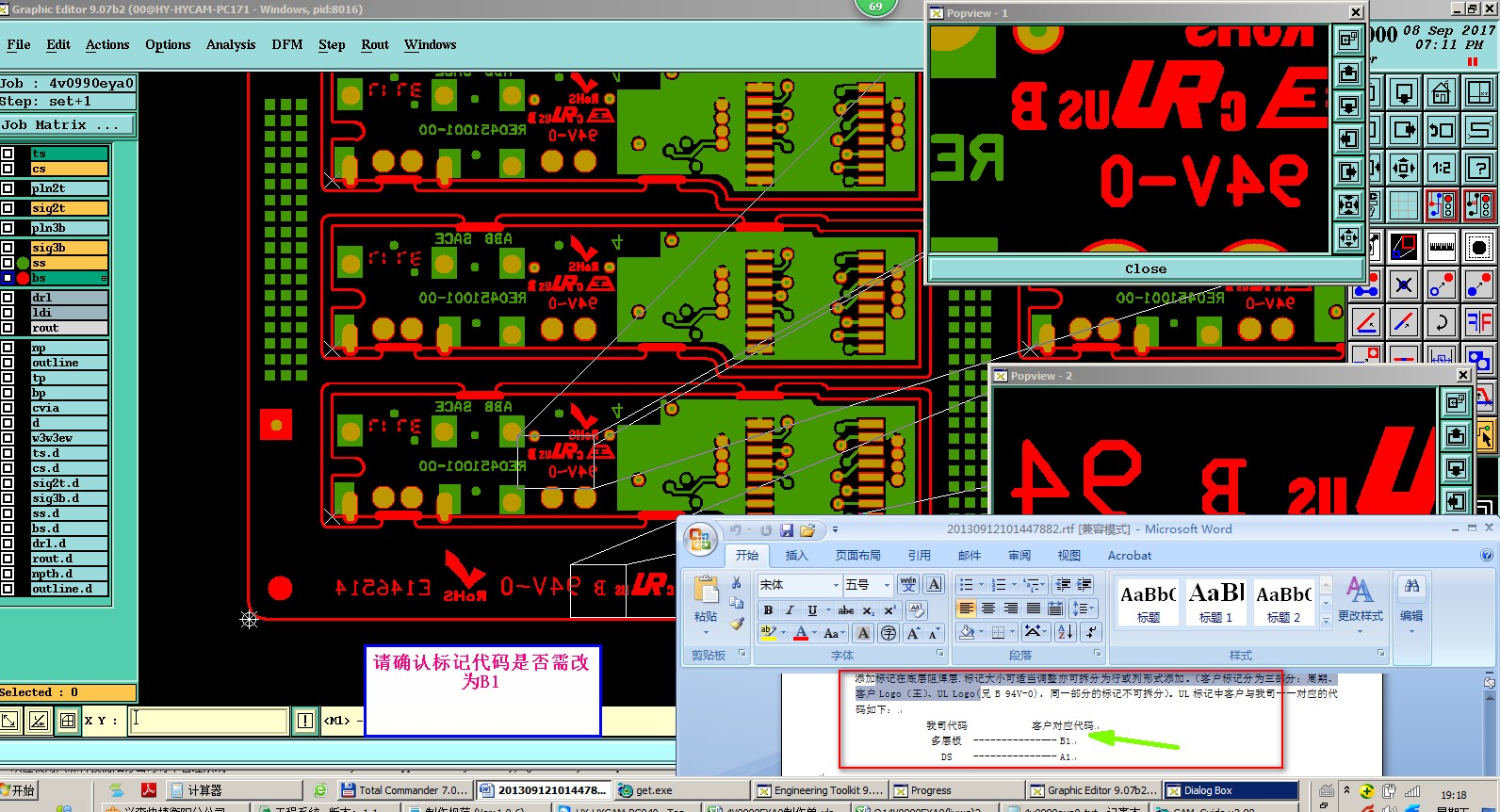Toggle checkbox for drl layer
This screenshot has height=812, width=1500.
coord(8,298)
